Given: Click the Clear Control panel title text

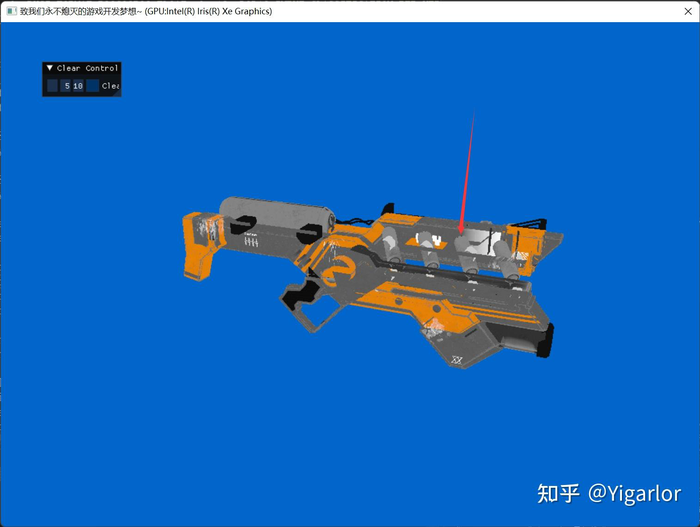Looking at the screenshot, I should click(87, 68).
